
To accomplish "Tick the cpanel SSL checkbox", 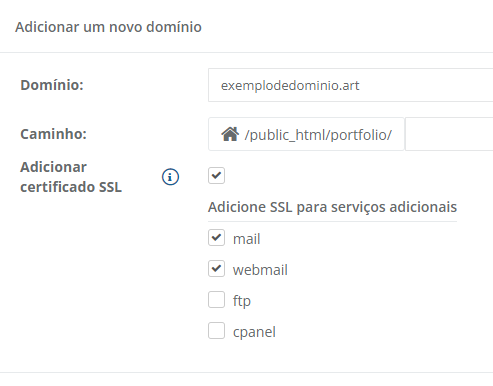I will click(216, 330).
